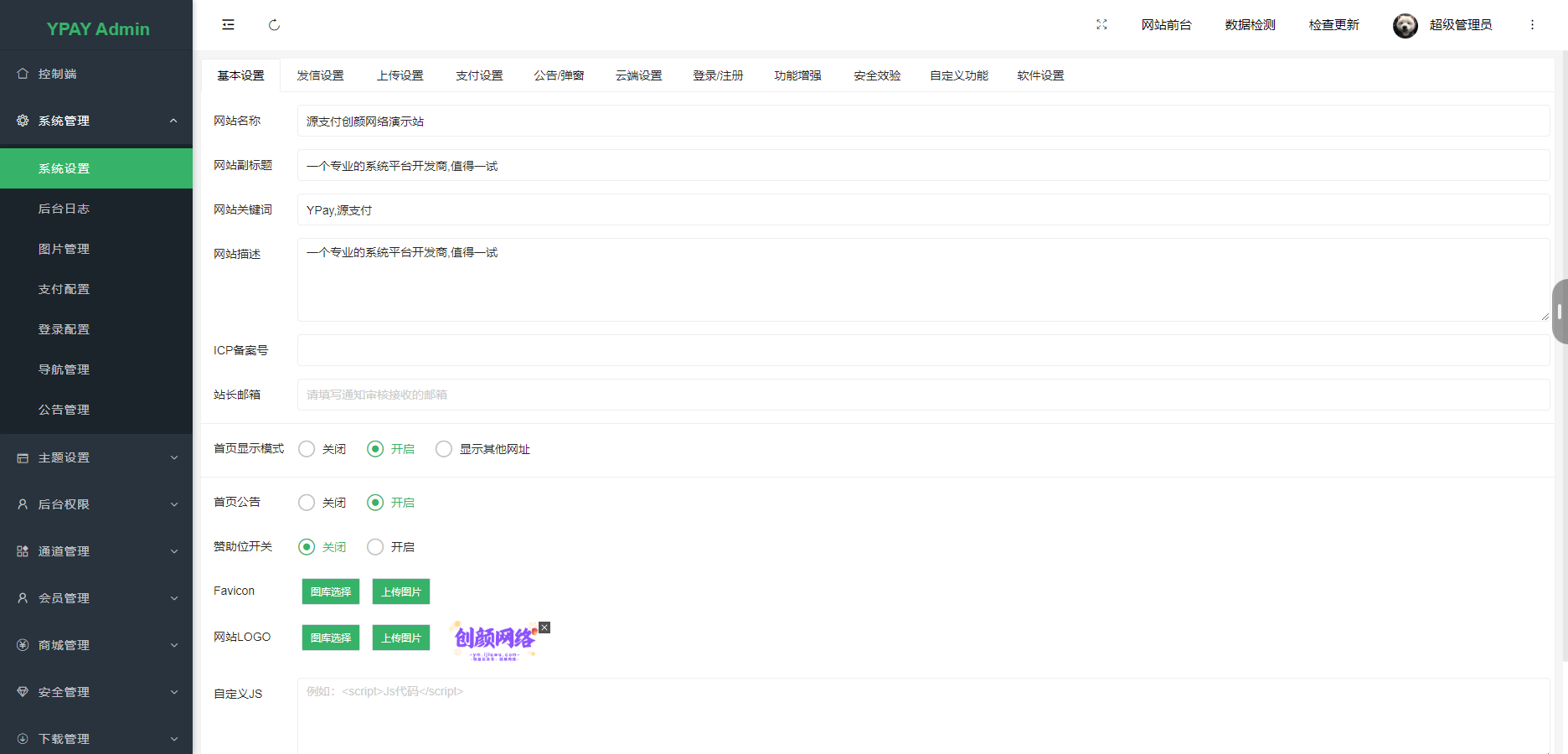
Task: Open 公告管理 in the sidebar
Action: coord(96,410)
